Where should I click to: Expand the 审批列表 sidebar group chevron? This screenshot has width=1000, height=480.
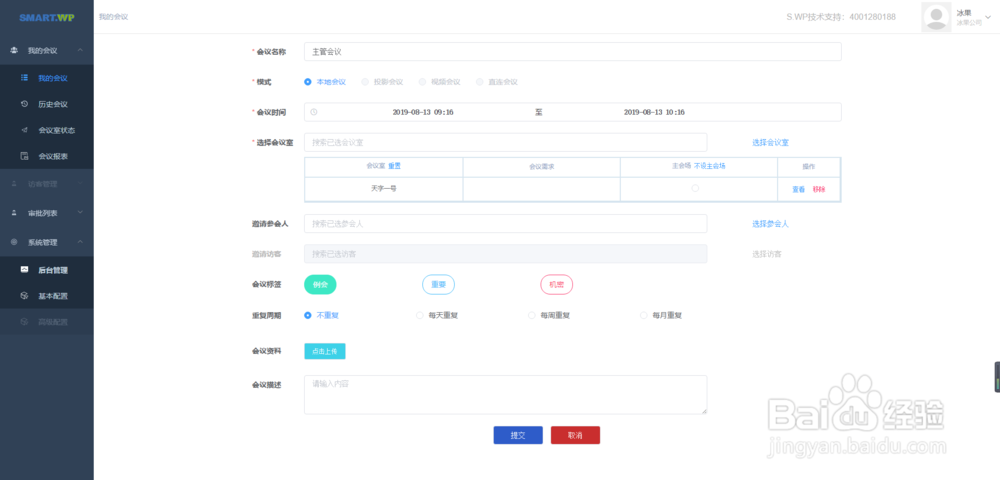[80, 213]
